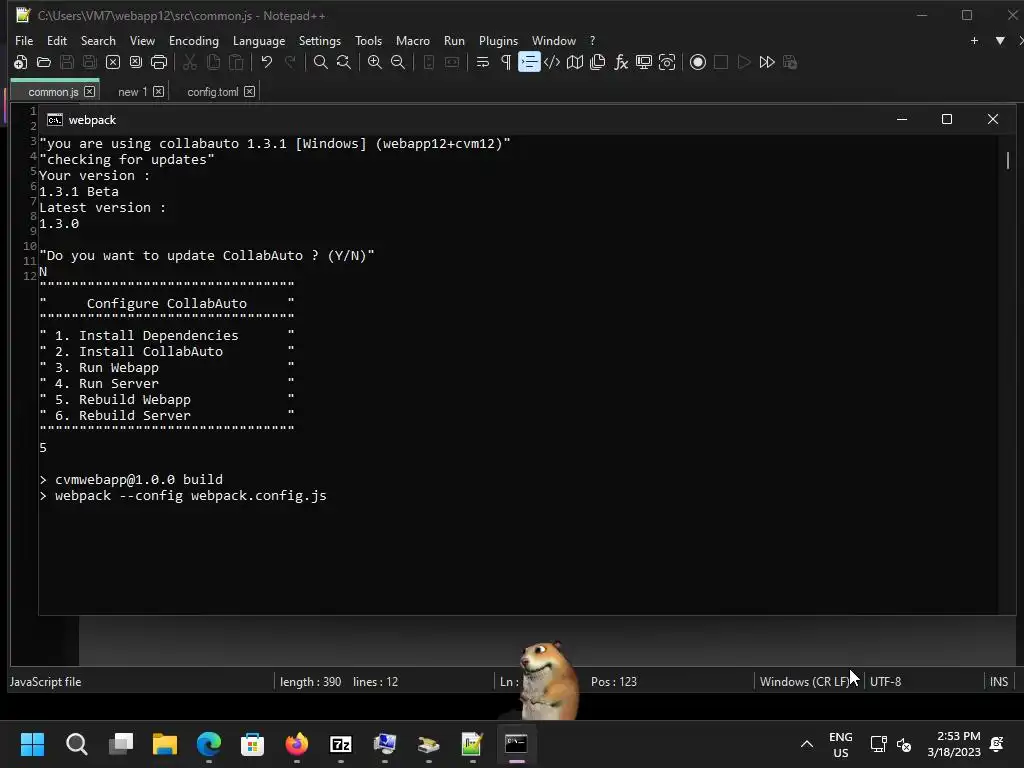Image resolution: width=1024 pixels, height=768 pixels.
Task: Toggle INS insert mode in status bar
Action: pos(999,682)
